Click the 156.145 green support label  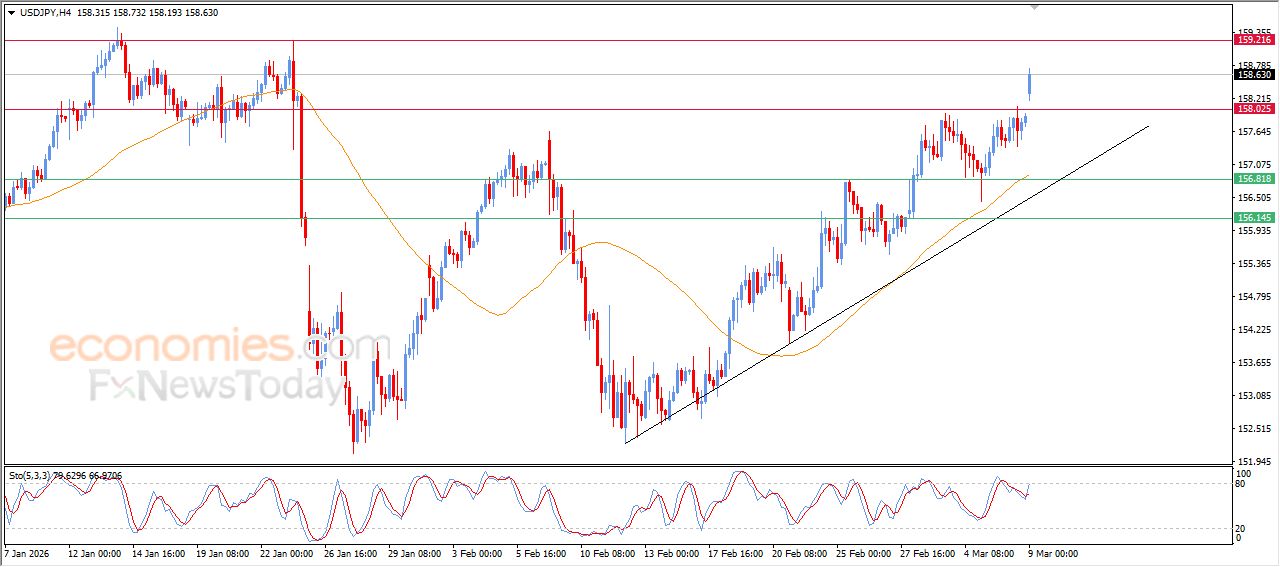pos(1254,217)
